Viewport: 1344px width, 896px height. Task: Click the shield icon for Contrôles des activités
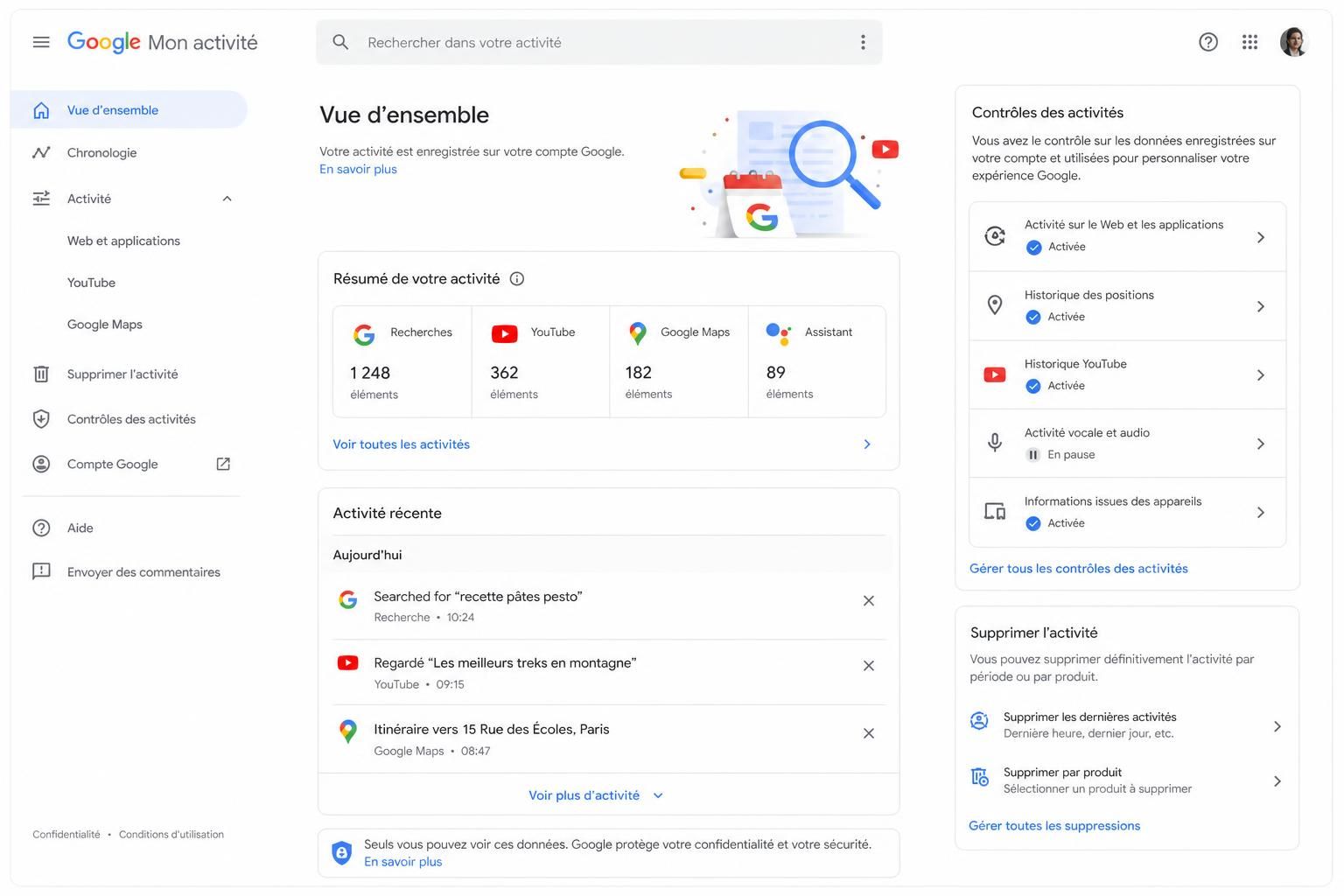(x=41, y=419)
